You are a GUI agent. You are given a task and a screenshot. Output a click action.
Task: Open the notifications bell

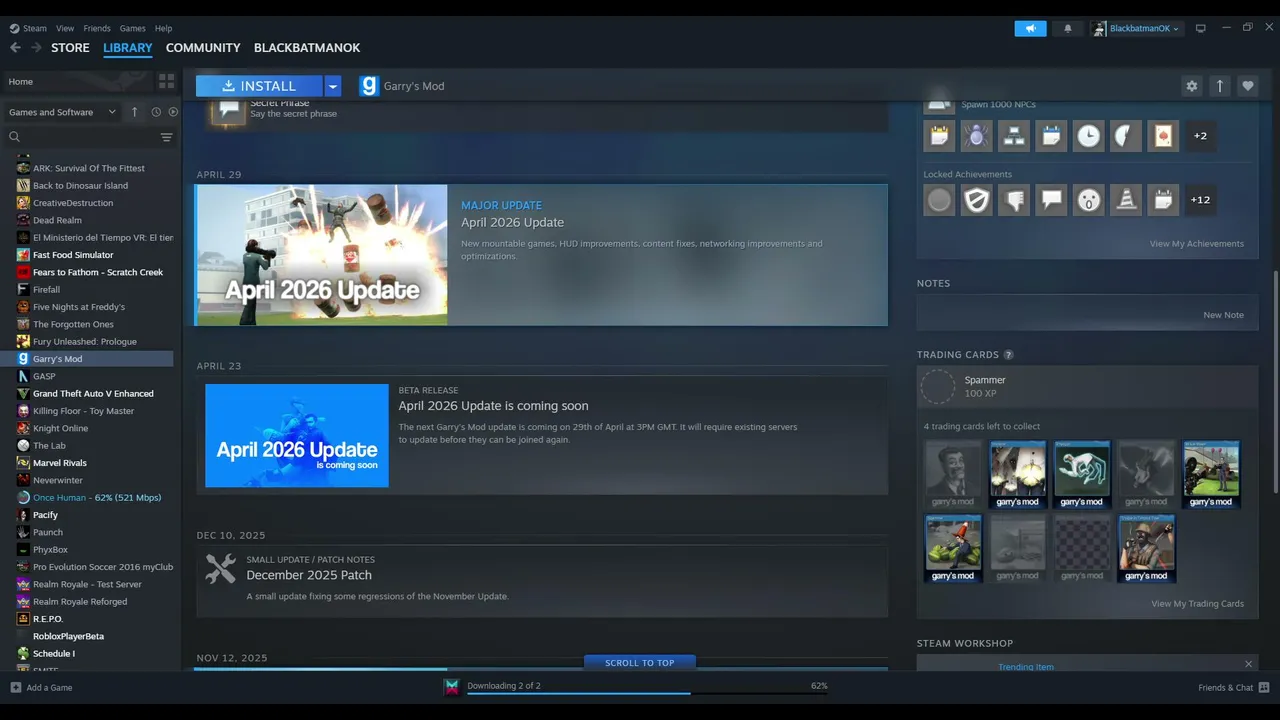[1068, 28]
